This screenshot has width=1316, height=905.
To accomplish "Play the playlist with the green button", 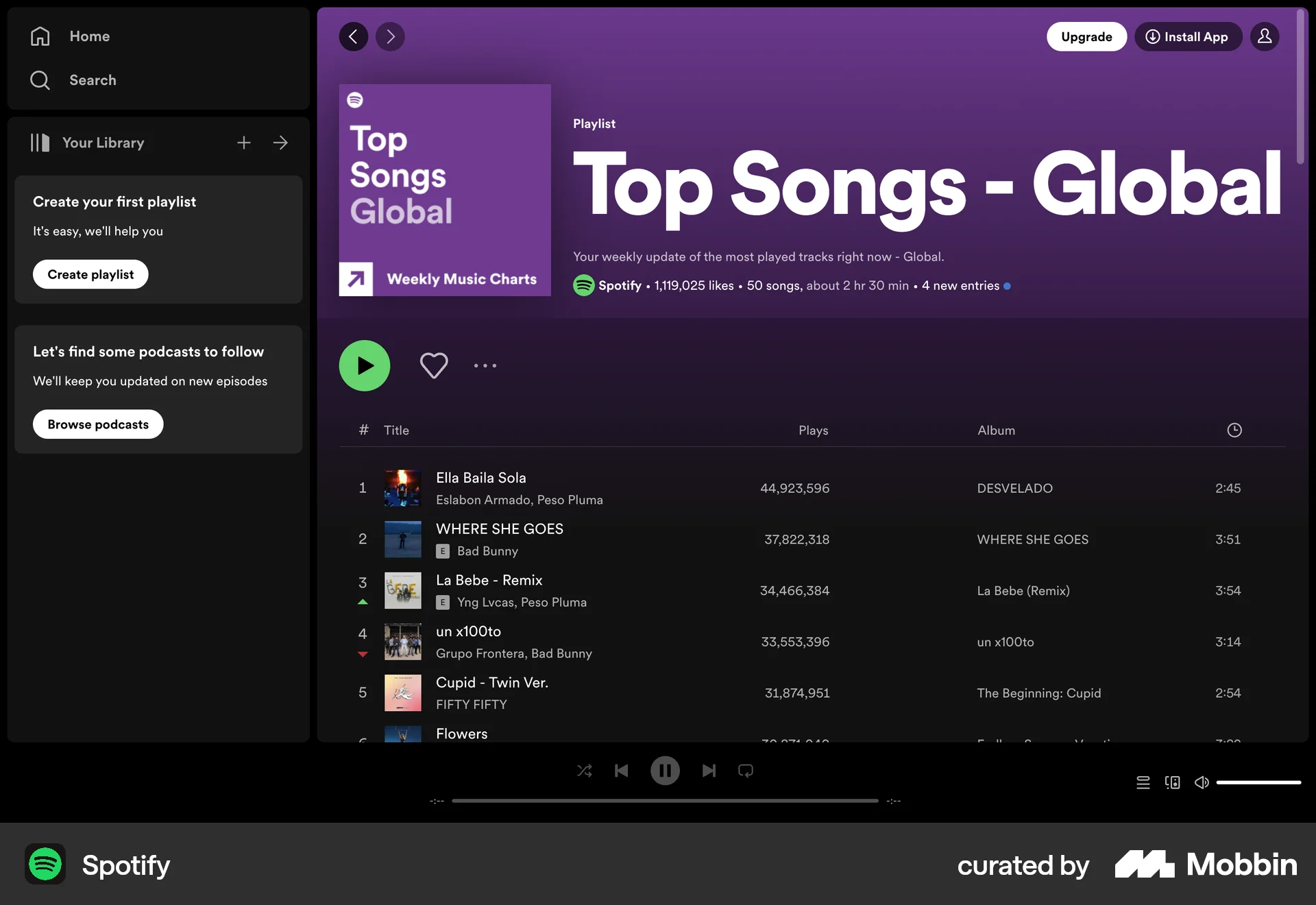I will coord(364,365).
